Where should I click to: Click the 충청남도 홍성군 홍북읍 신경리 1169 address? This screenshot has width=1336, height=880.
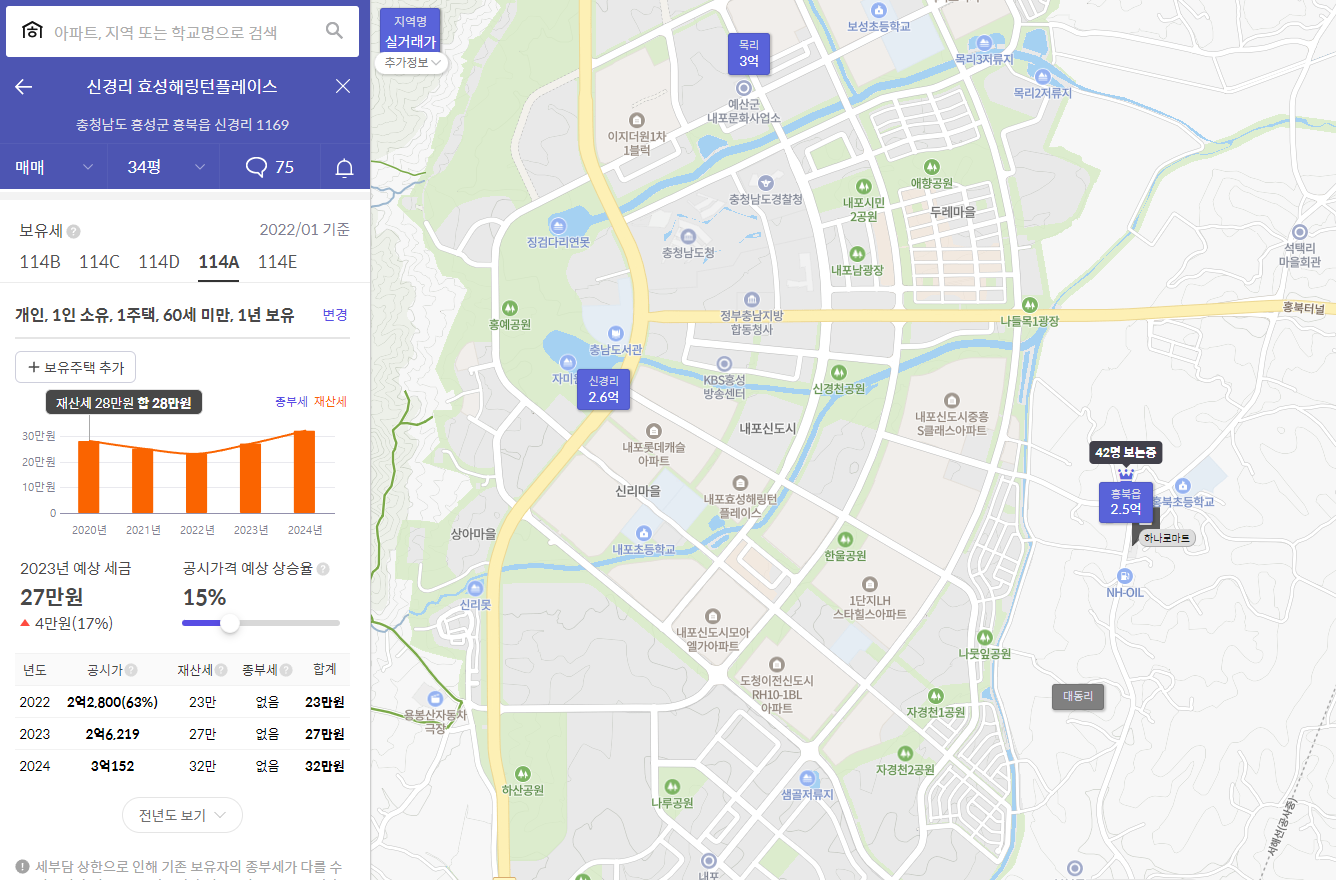pos(183,125)
